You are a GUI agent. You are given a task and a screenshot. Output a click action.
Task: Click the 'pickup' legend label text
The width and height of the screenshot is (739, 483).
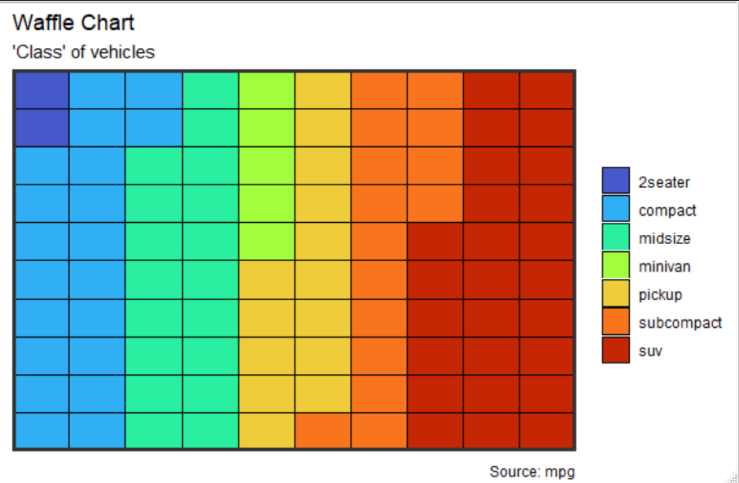click(660, 295)
